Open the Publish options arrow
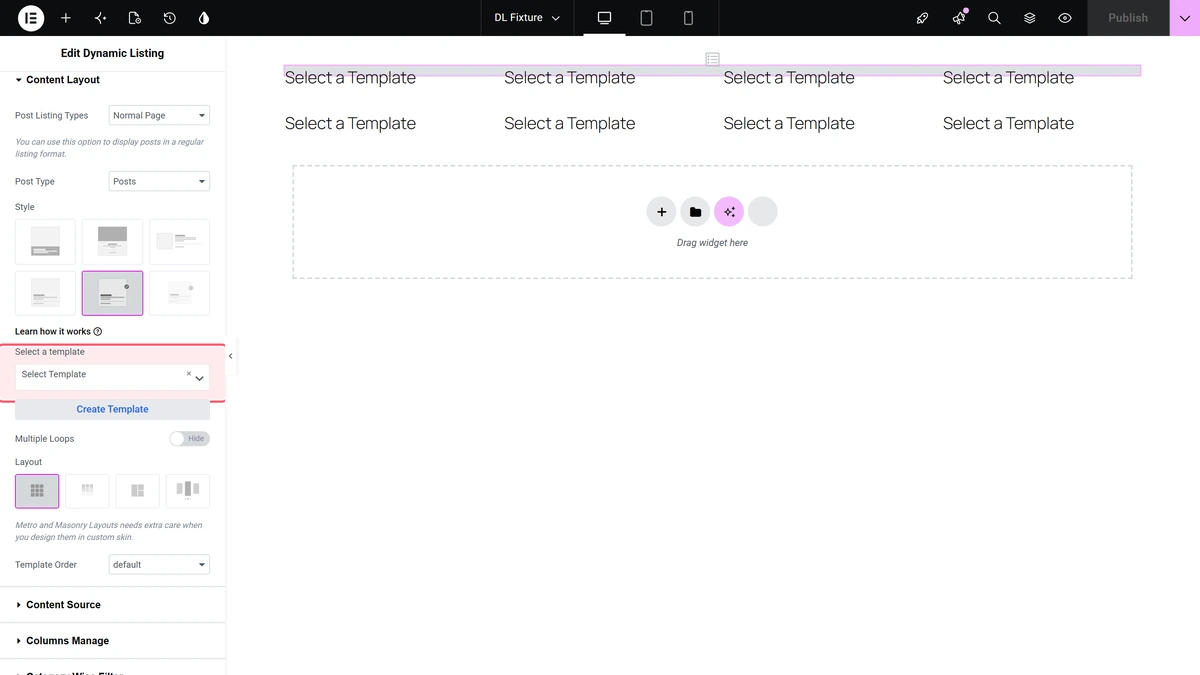Viewport: 1200px width, 675px height. click(1185, 18)
